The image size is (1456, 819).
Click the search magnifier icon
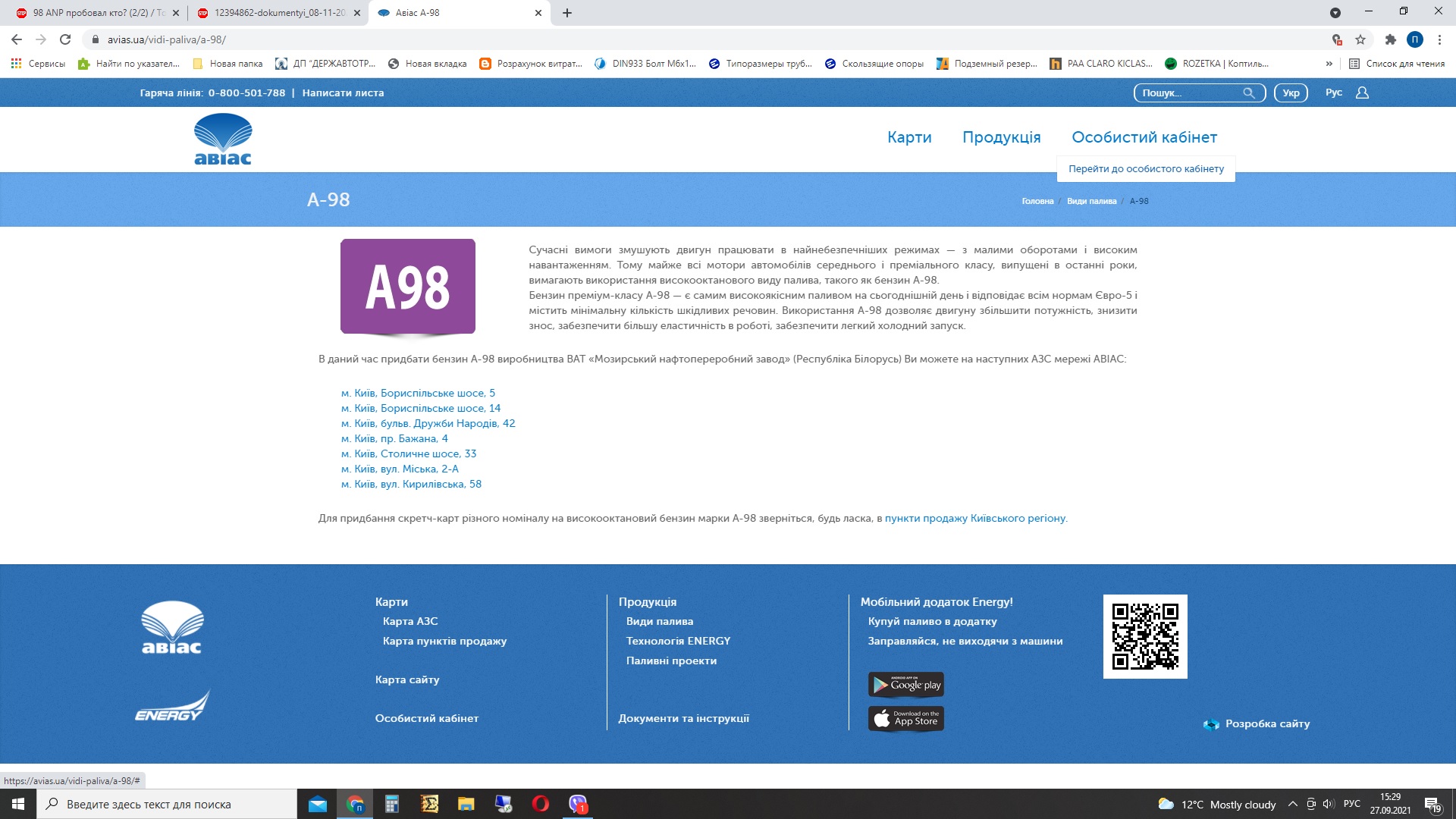1248,93
